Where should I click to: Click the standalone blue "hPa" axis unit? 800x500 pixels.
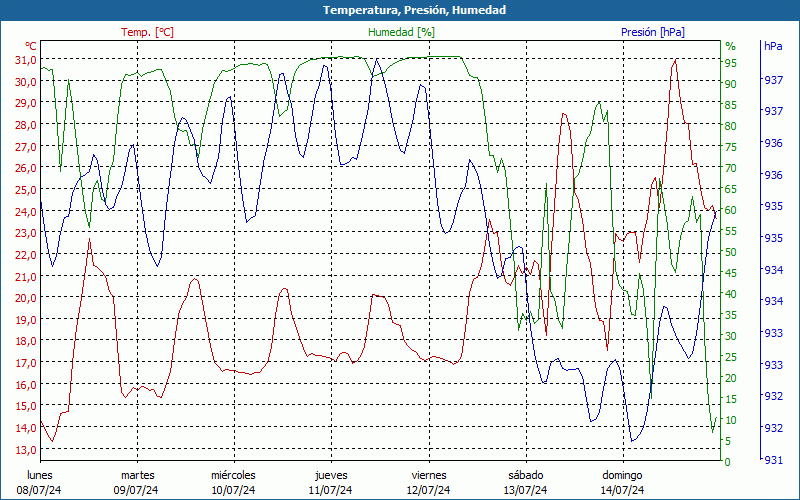[x=773, y=46]
